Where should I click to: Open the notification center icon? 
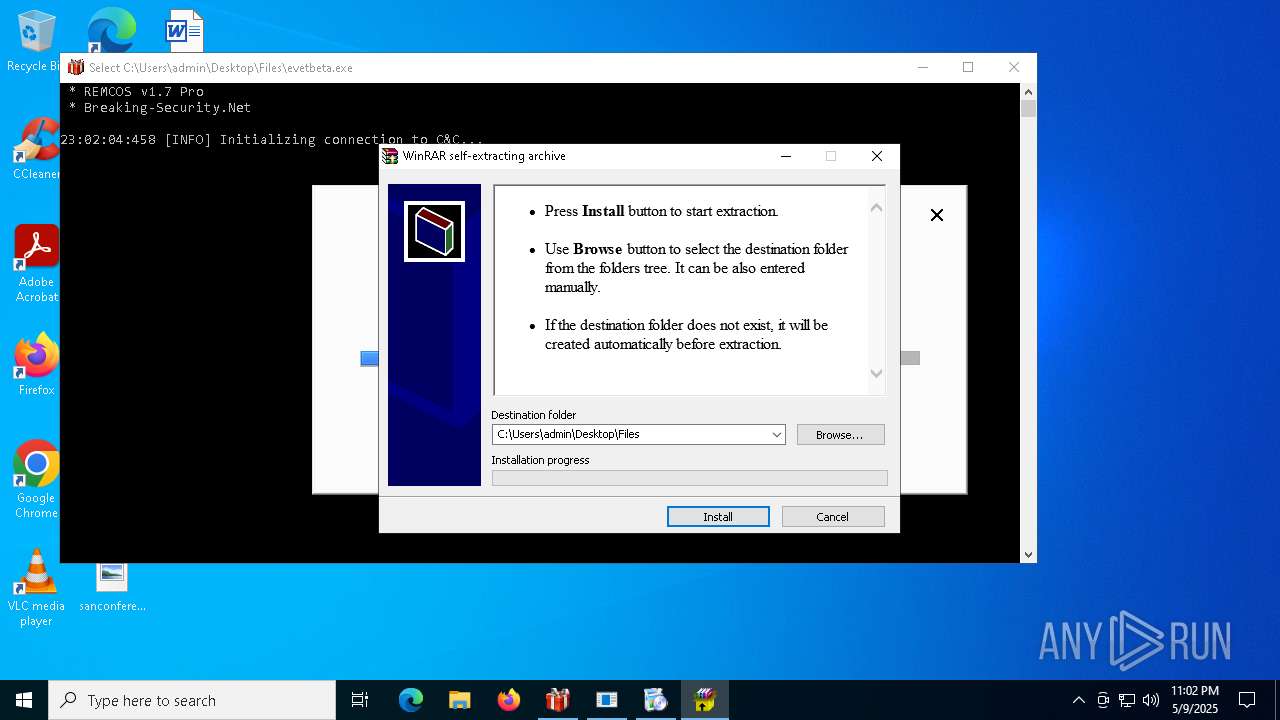1247,700
